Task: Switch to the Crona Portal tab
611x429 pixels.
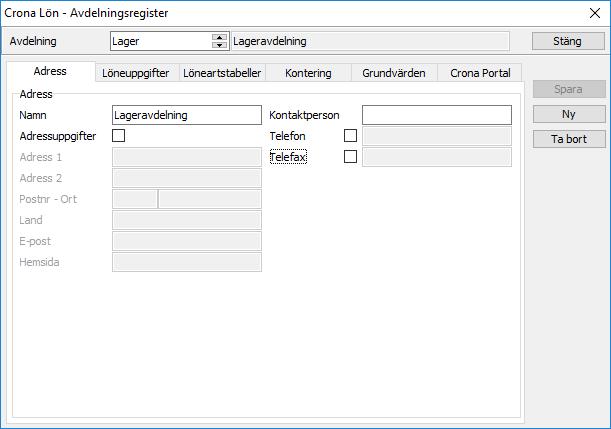Action: [x=480, y=73]
